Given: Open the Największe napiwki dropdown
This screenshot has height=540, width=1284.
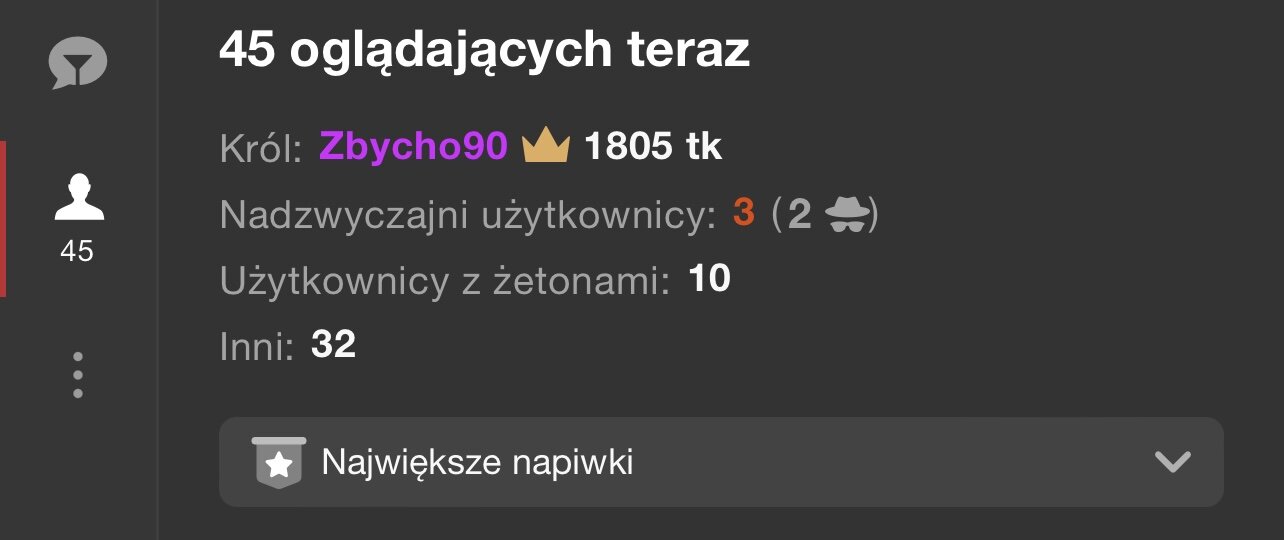Looking at the screenshot, I should coord(721,462).
